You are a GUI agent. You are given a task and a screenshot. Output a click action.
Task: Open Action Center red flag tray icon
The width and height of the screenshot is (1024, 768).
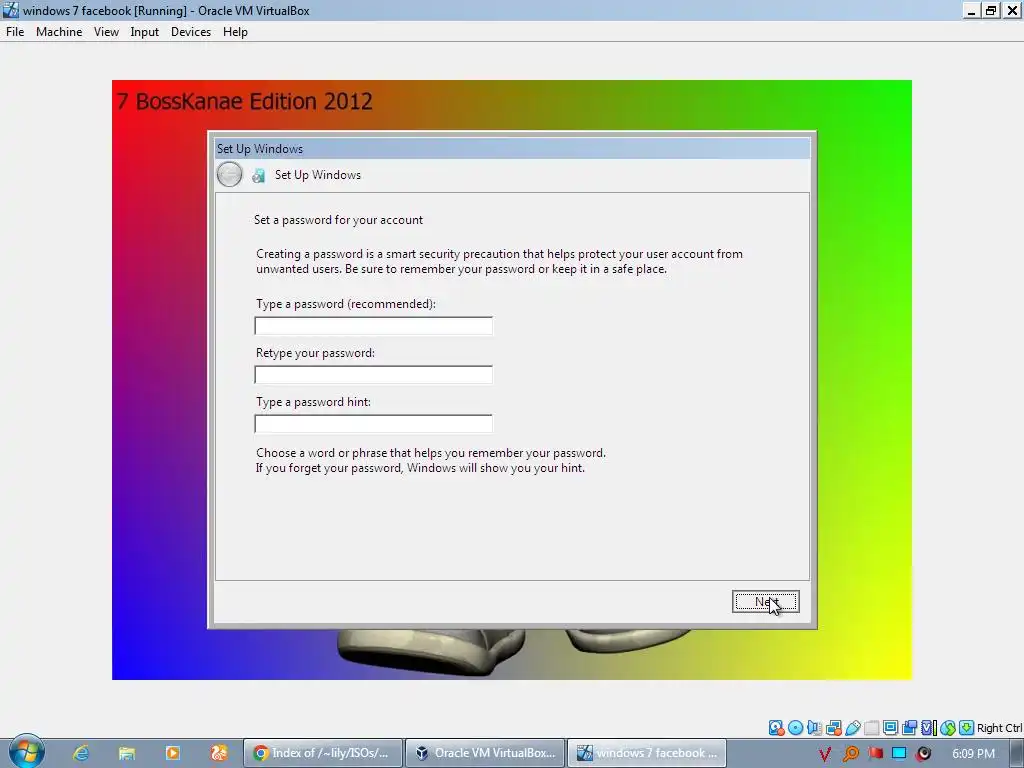pos(875,753)
